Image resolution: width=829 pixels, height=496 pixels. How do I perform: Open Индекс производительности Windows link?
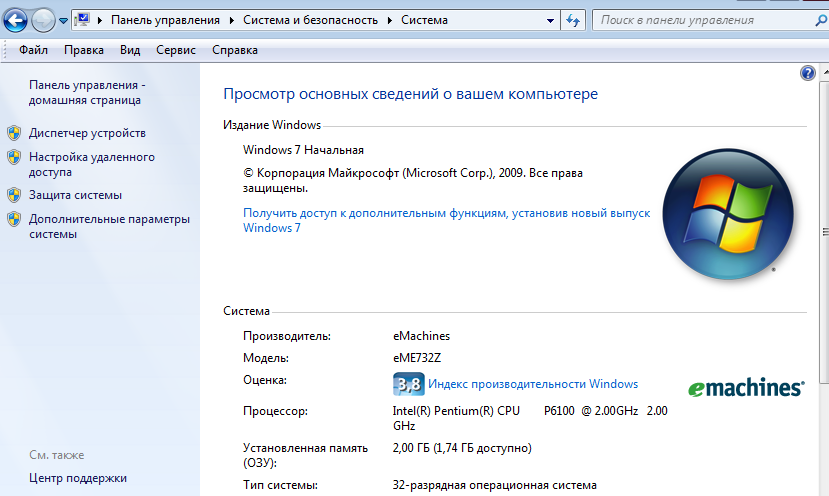point(533,384)
